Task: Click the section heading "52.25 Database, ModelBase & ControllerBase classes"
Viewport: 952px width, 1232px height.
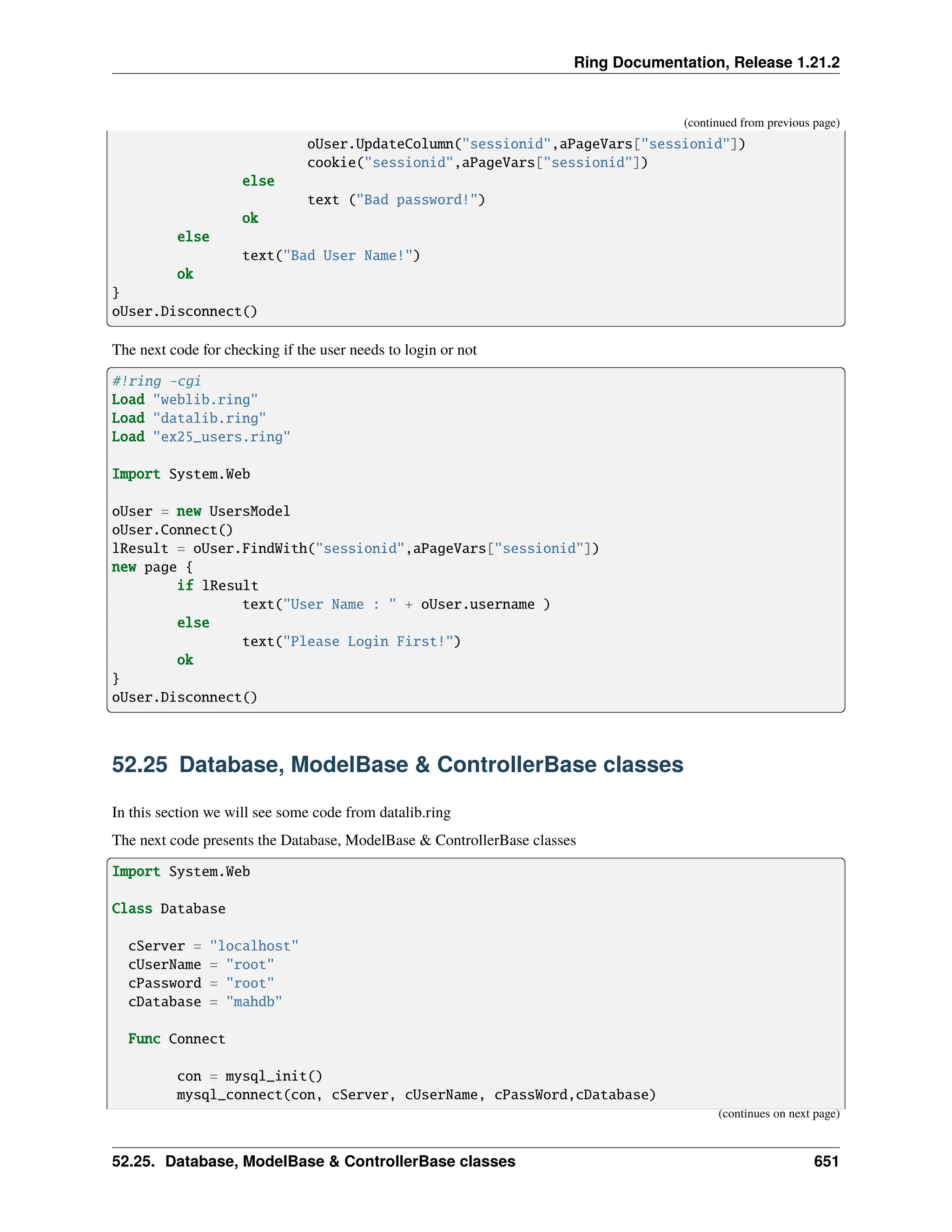Action: 397,764
